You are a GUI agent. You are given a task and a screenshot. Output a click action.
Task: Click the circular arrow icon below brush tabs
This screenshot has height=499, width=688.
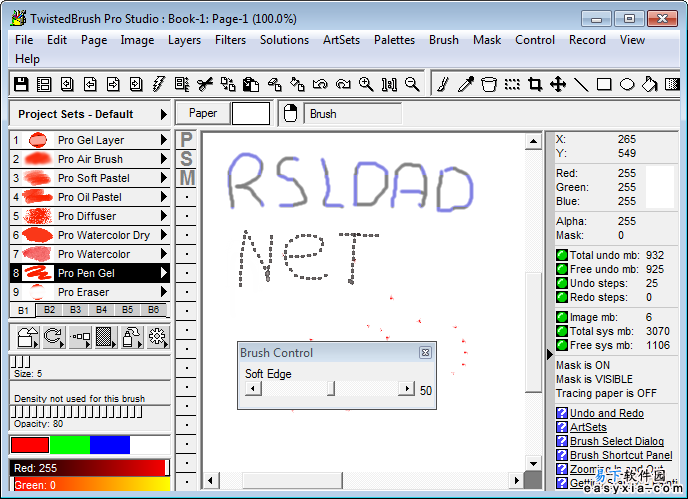[54, 337]
